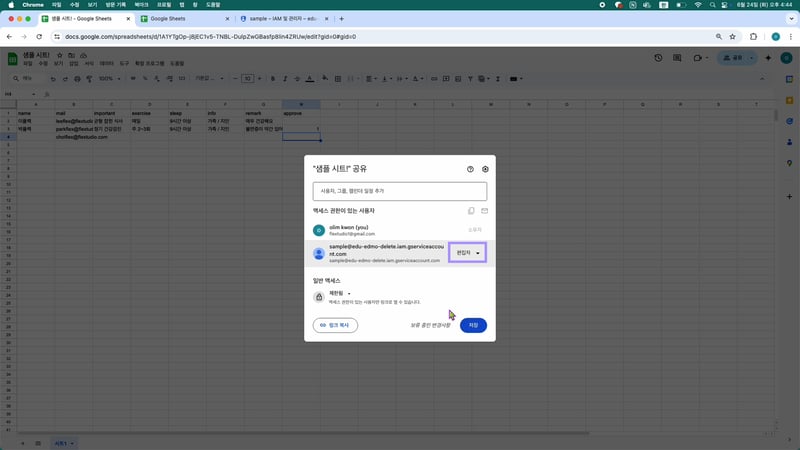Toggle bold formatting in toolbar
The image size is (800, 450).
tap(272, 79)
